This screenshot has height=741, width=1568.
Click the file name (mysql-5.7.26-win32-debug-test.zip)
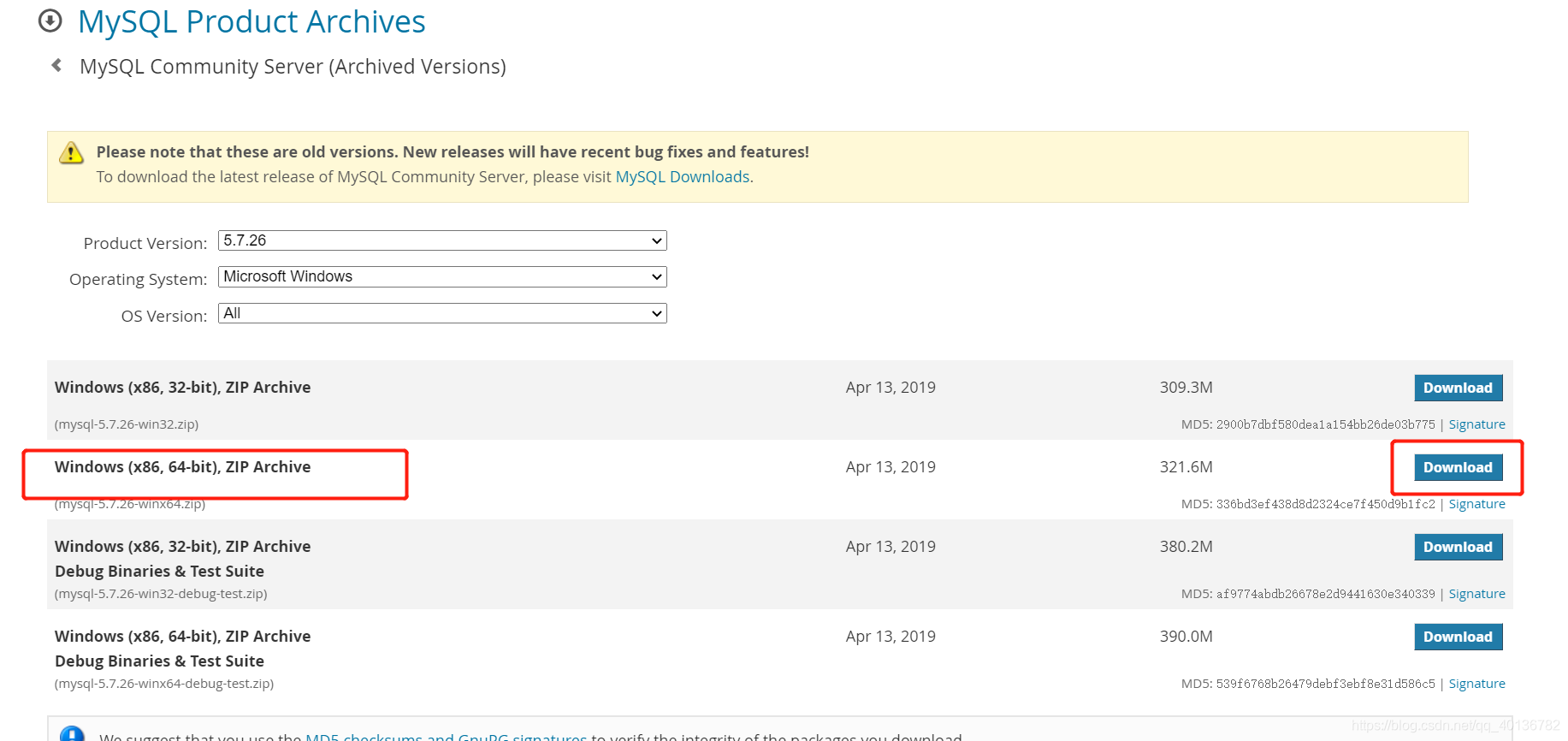click(x=161, y=594)
